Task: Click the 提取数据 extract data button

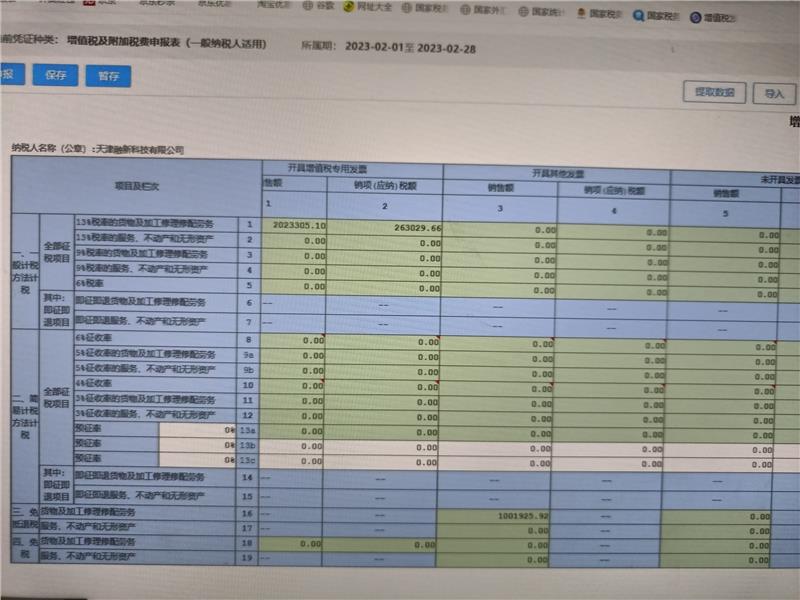Action: [x=714, y=92]
